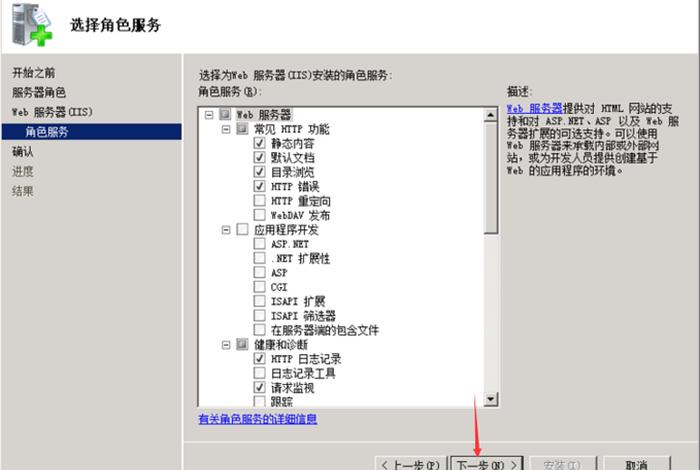Select the 静态内容 tree row label
The image size is (700, 470).
pos(293,143)
